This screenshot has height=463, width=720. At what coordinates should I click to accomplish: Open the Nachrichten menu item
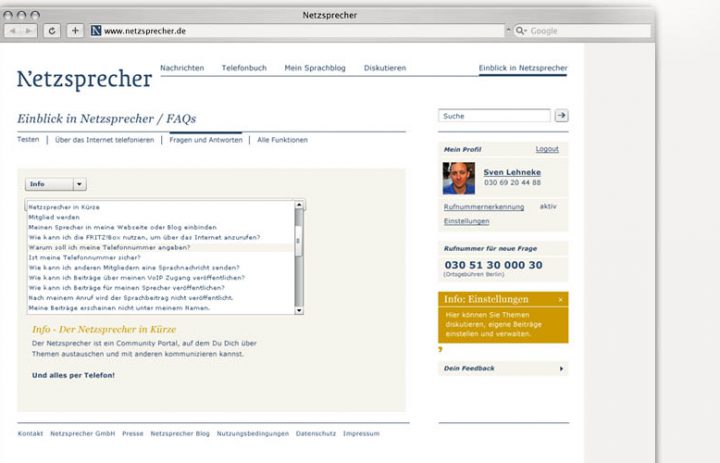pos(182,68)
